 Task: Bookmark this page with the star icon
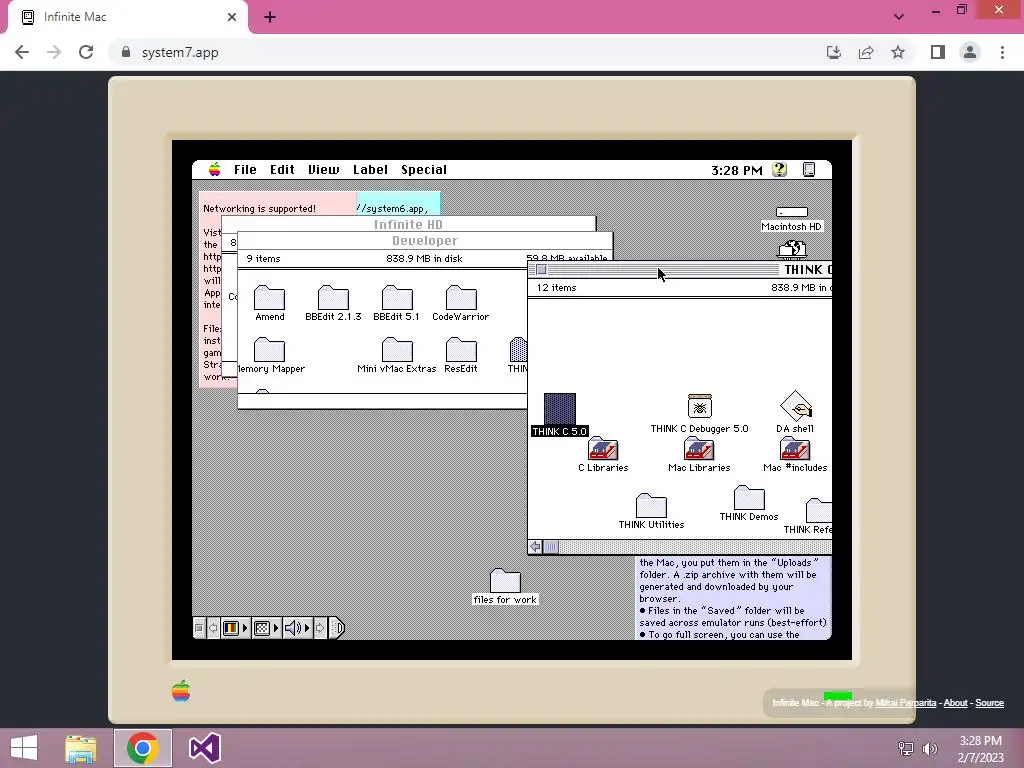pyautogui.click(x=898, y=52)
